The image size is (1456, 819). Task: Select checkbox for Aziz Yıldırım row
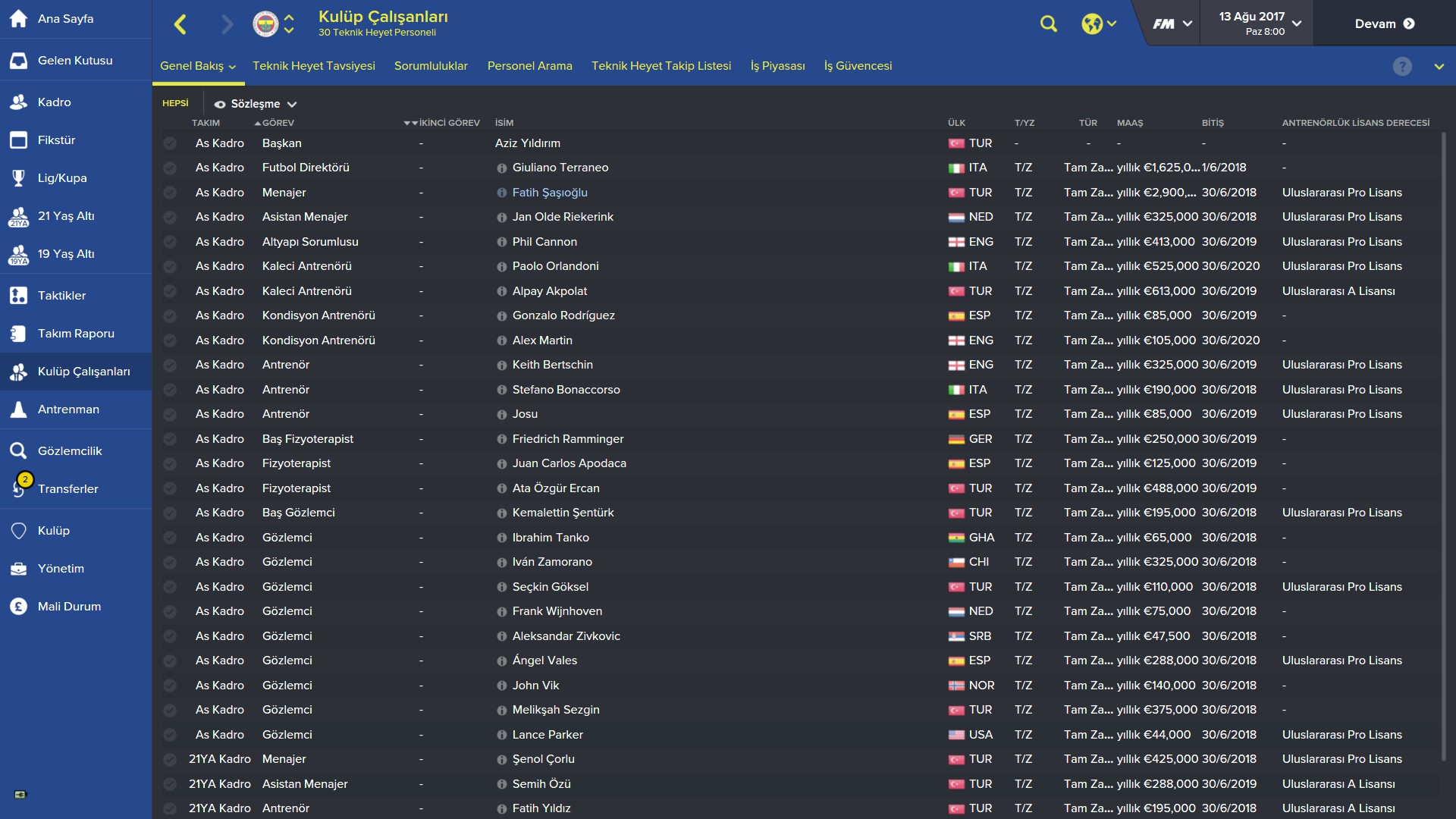click(170, 143)
